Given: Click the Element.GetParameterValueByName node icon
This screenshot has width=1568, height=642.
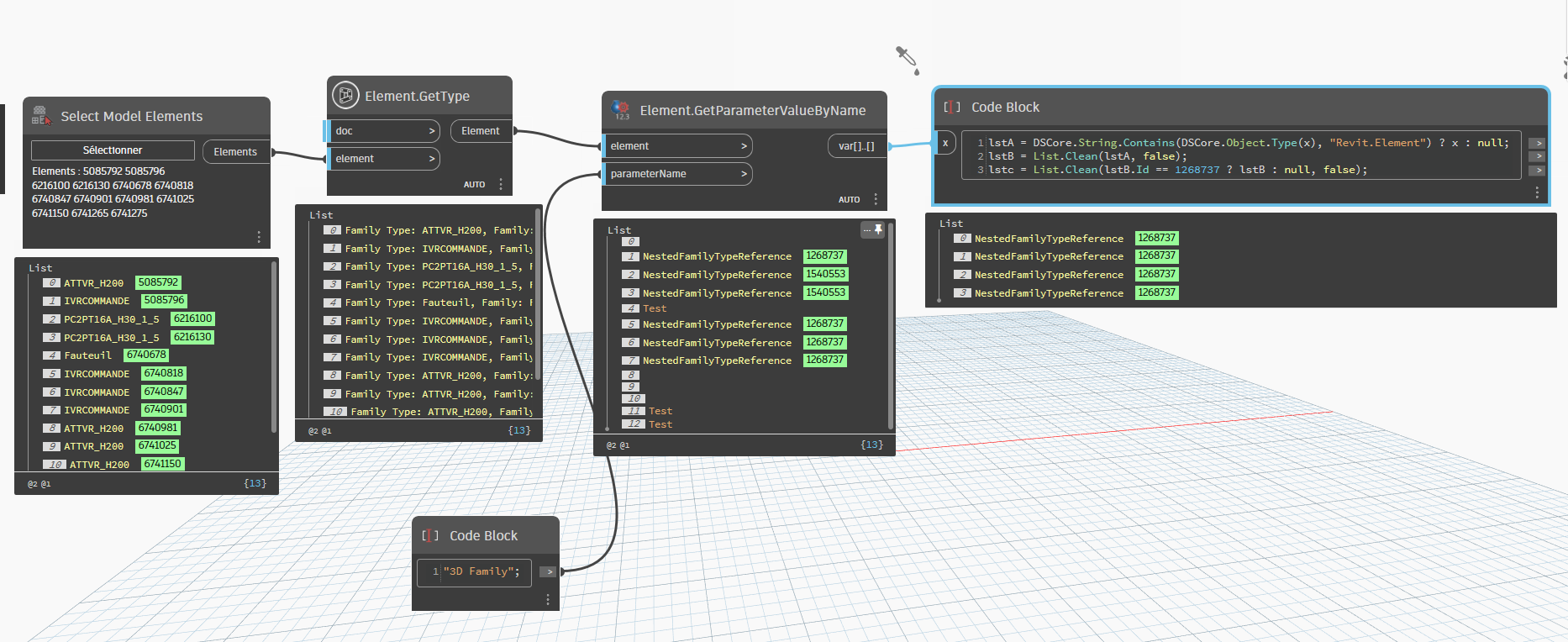Looking at the screenshot, I should tap(621, 109).
